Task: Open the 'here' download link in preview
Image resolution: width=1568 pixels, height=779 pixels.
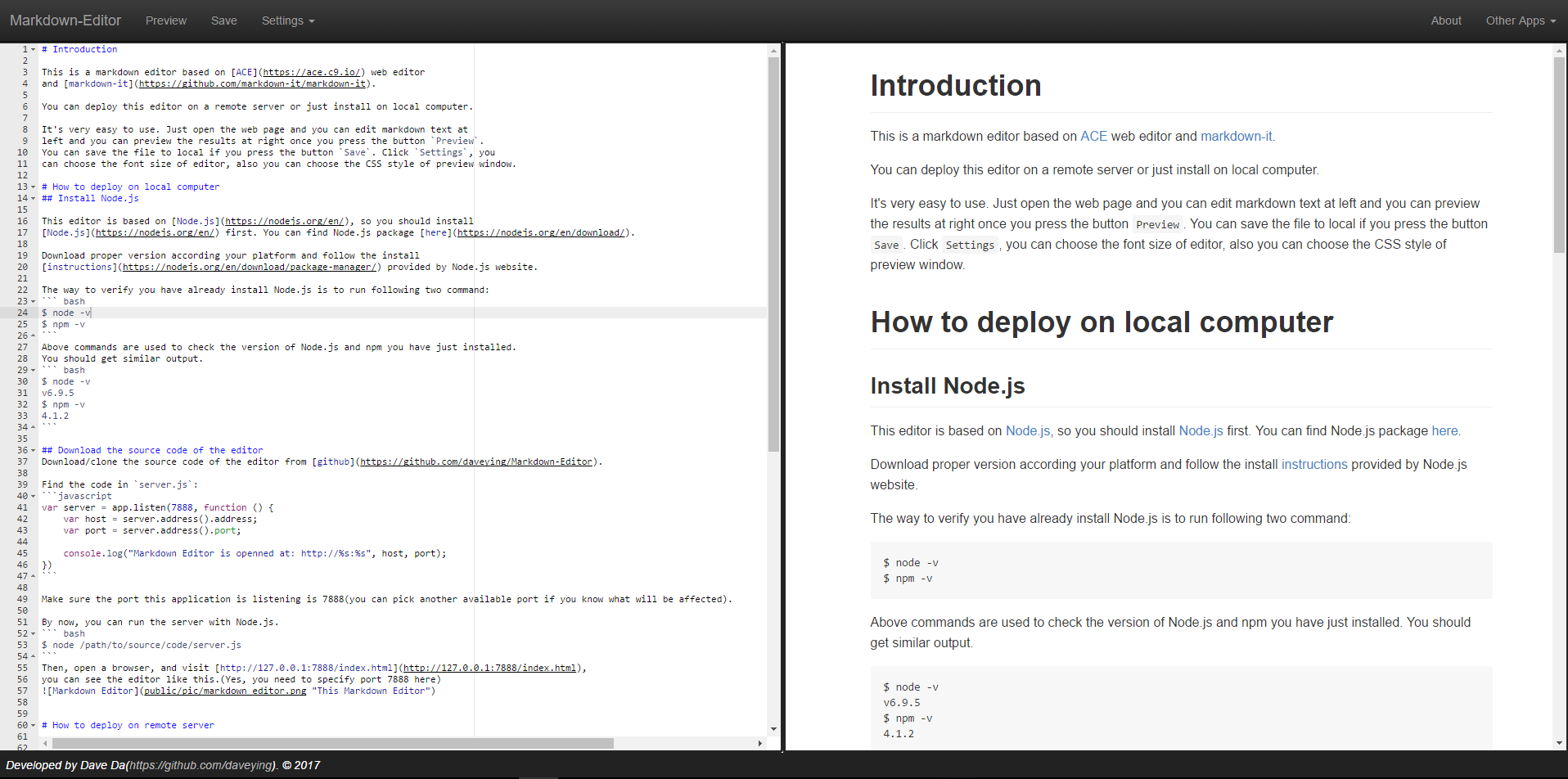Action: 1444,431
